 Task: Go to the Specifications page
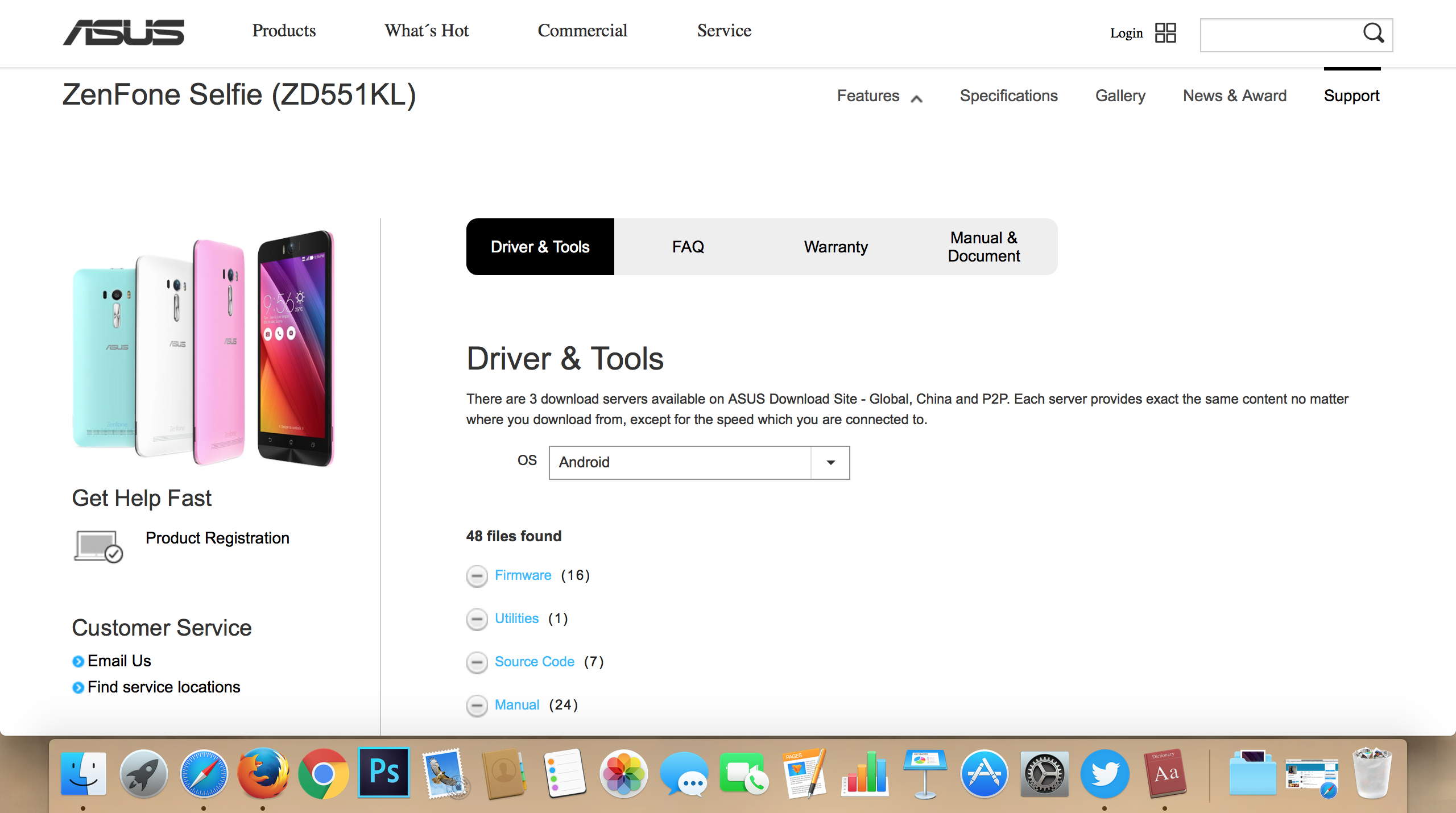[x=1008, y=96]
